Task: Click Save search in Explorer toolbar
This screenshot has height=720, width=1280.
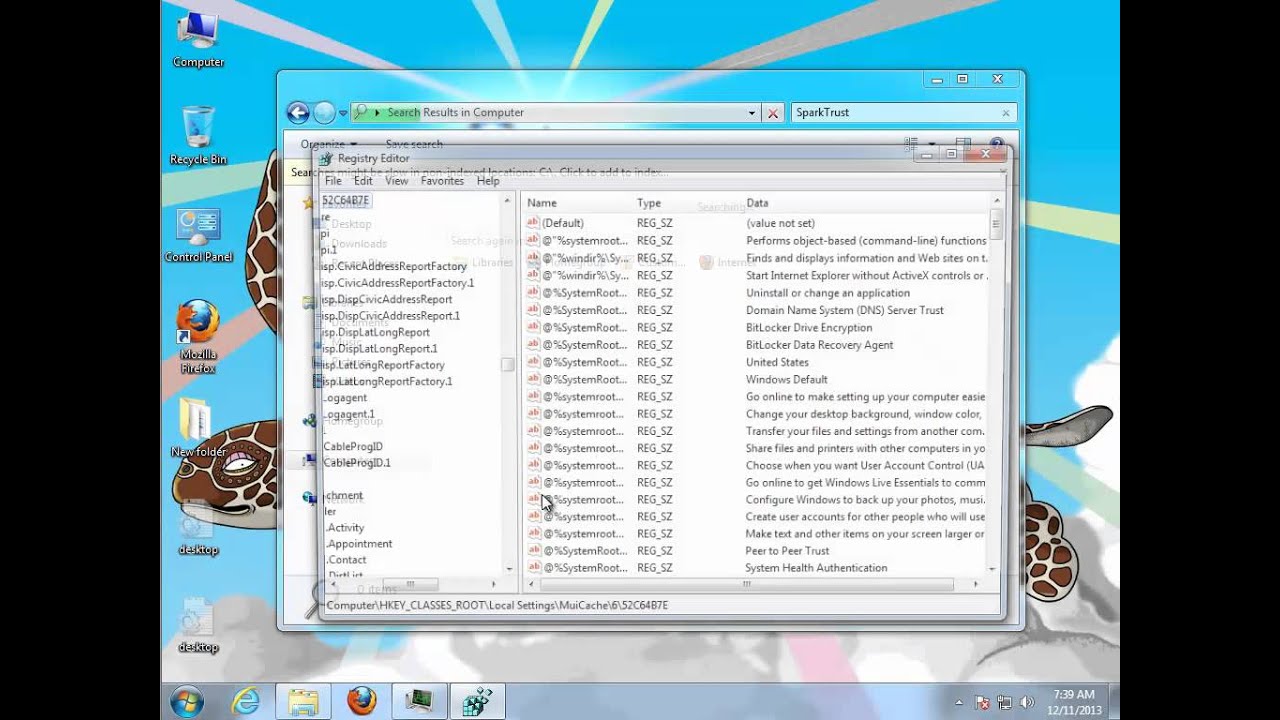Action: 414,144
